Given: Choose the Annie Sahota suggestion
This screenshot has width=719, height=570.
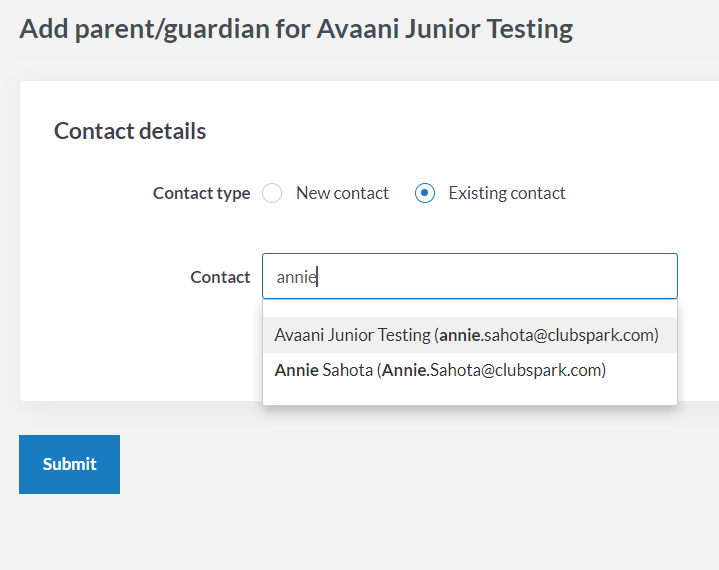Looking at the screenshot, I should coord(440,370).
